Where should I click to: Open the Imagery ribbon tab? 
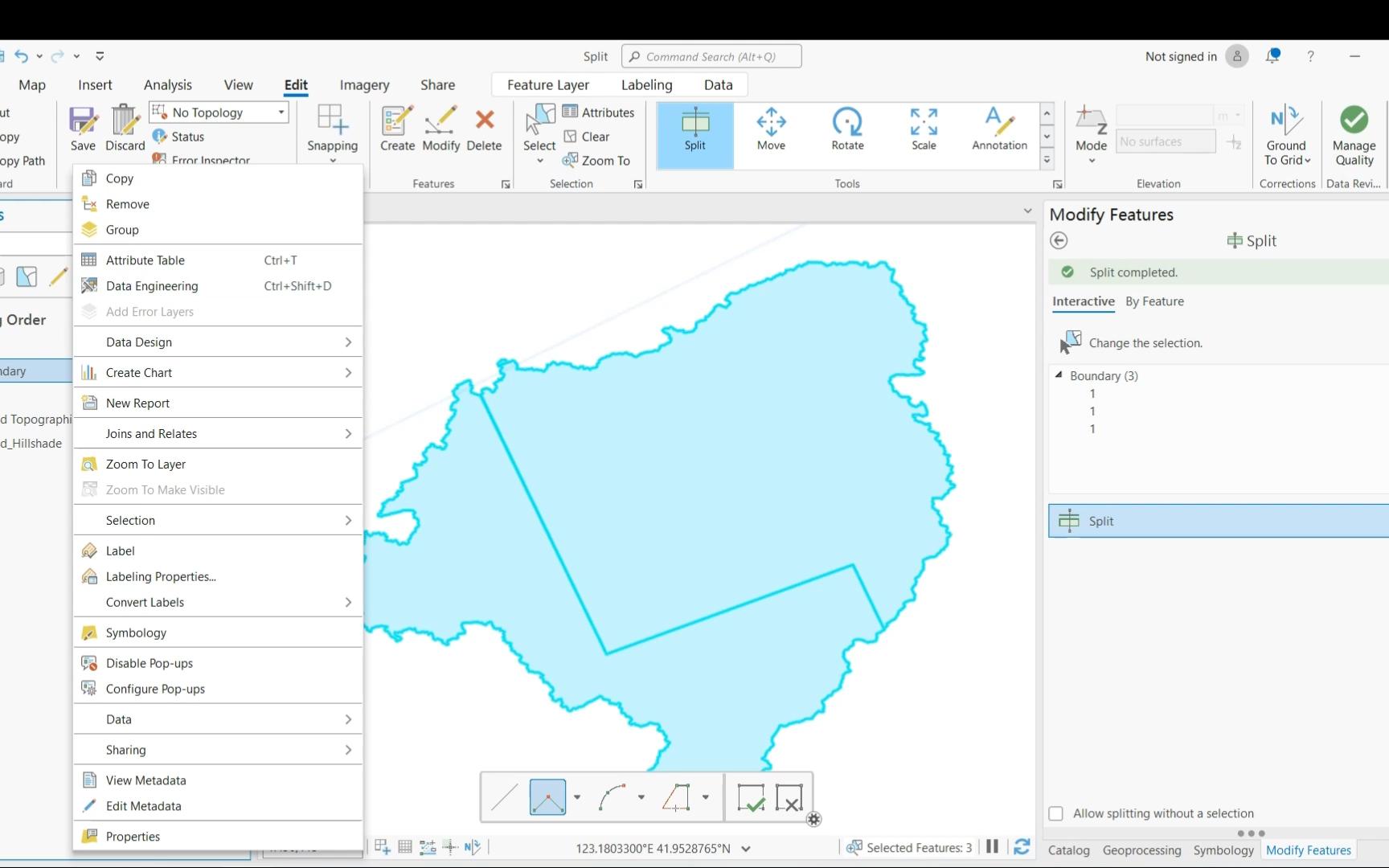(x=364, y=84)
